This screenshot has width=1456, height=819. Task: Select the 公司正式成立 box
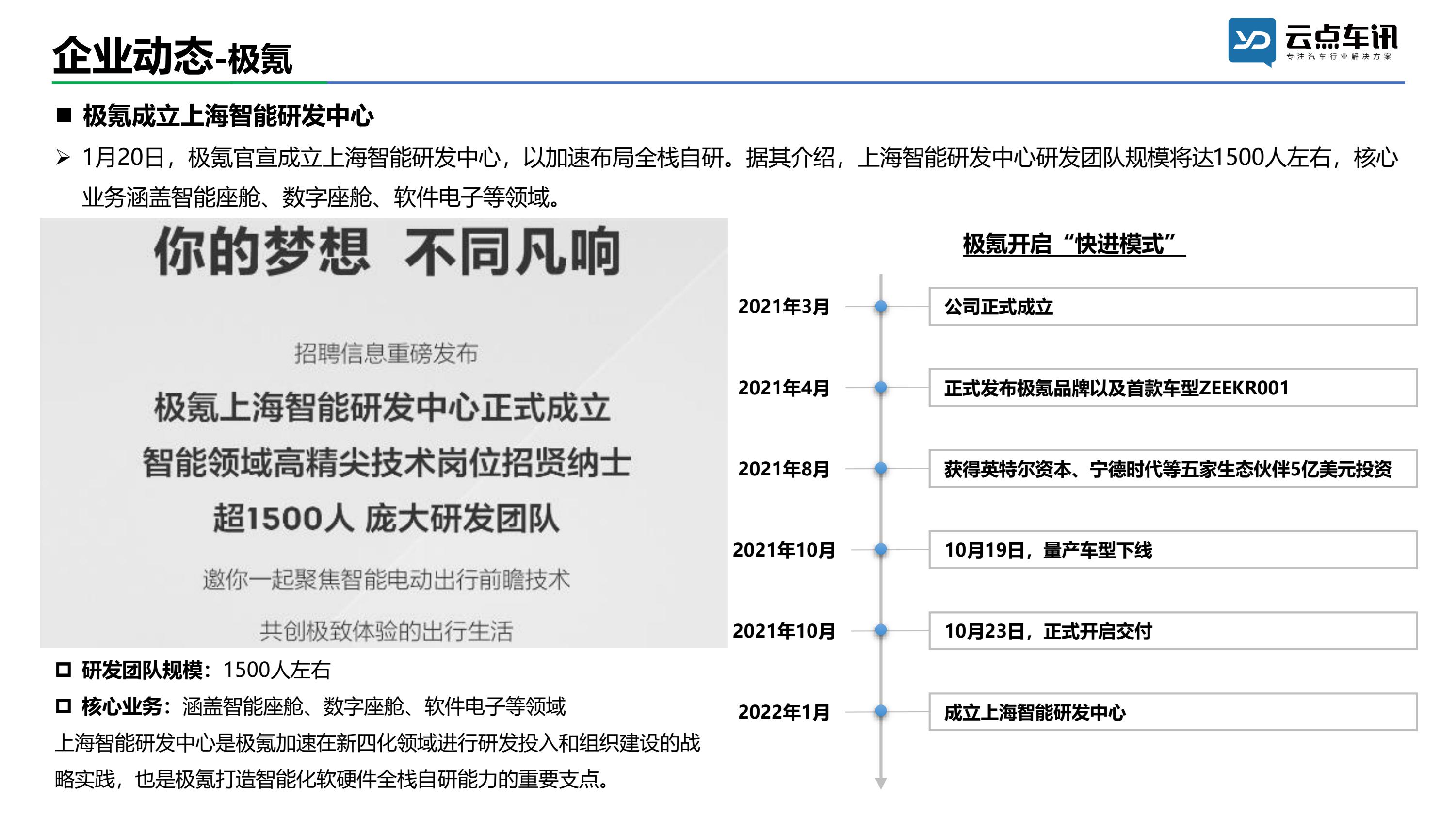(1173, 307)
